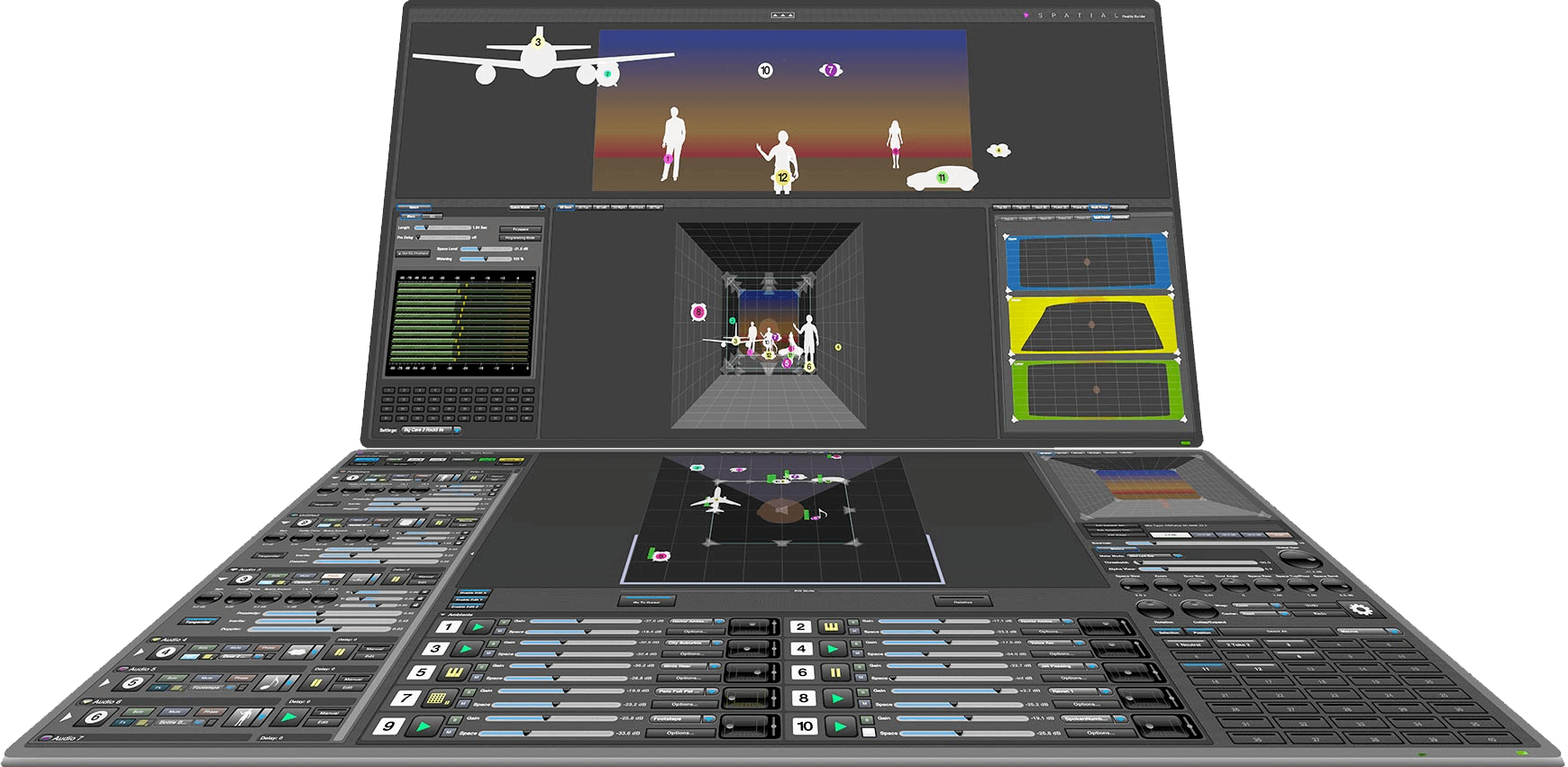Click the Options button for slot 7

pos(683,704)
